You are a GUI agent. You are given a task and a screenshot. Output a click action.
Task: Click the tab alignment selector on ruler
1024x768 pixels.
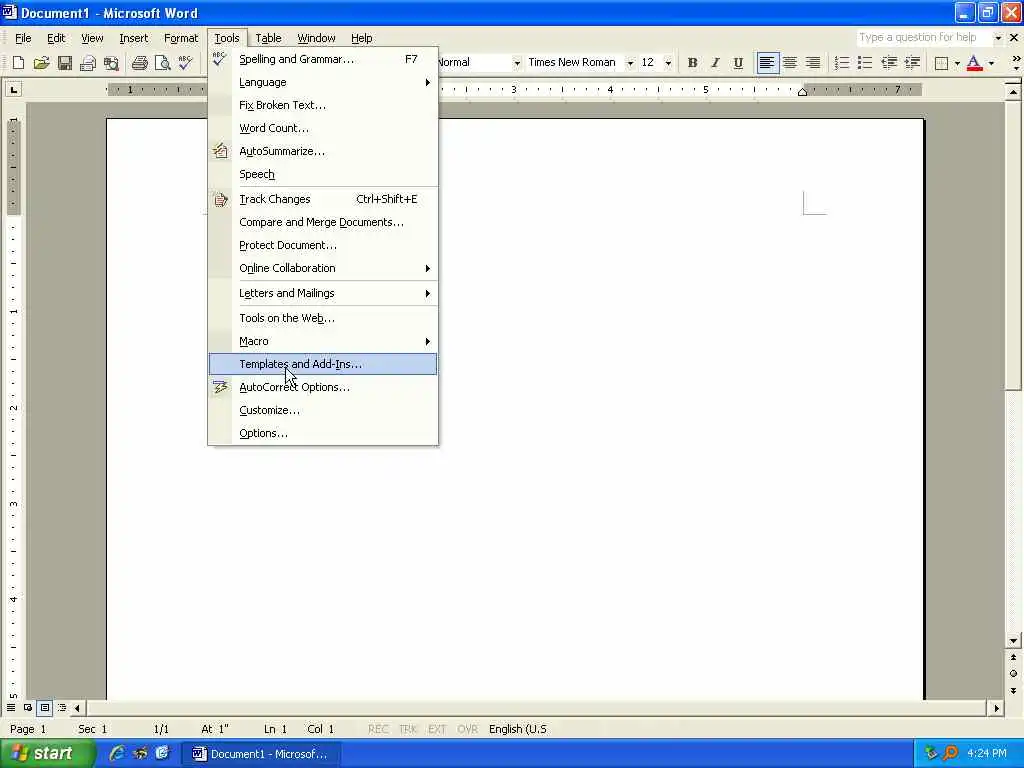[x=13, y=89]
